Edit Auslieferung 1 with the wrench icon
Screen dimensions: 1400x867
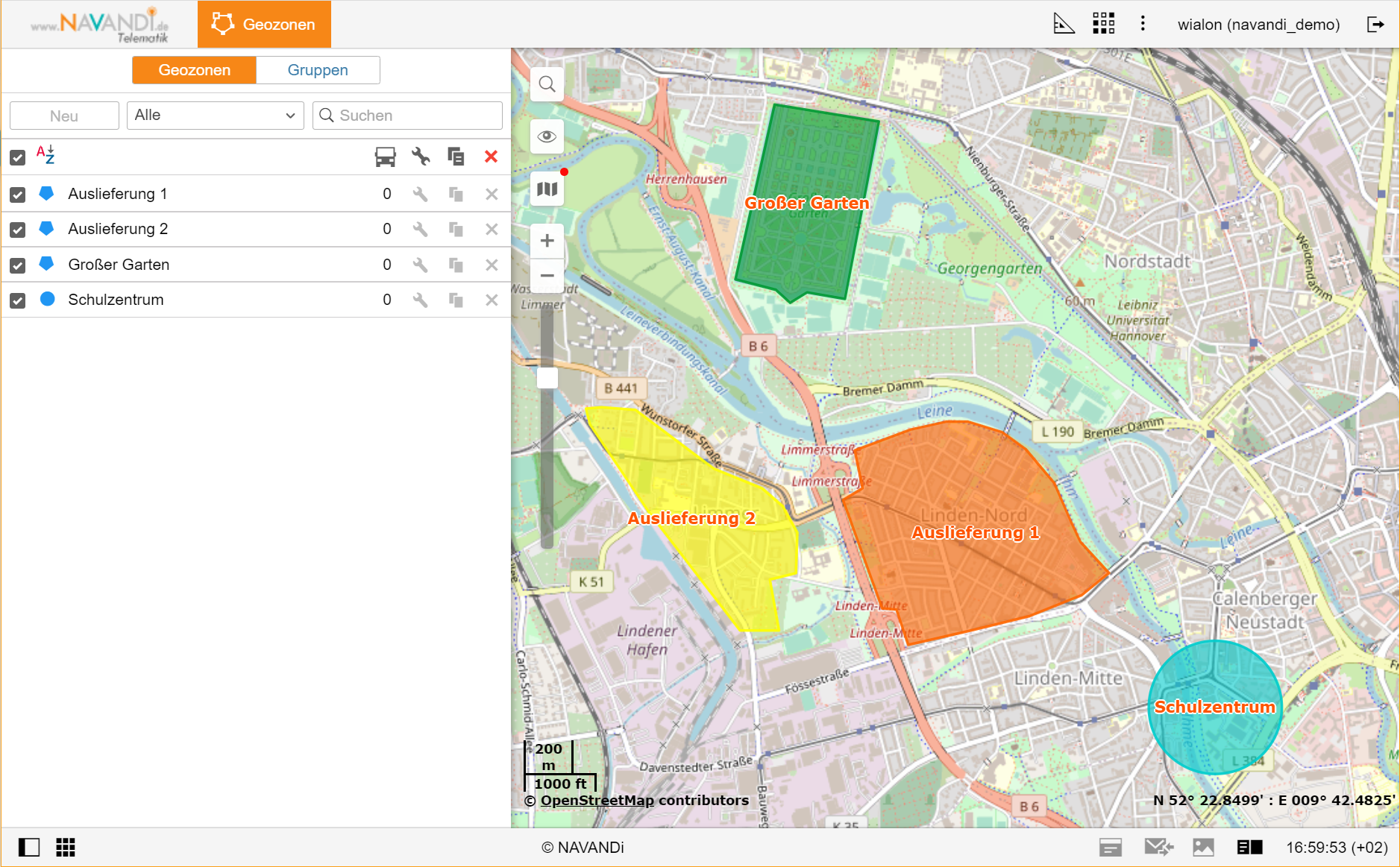421,194
